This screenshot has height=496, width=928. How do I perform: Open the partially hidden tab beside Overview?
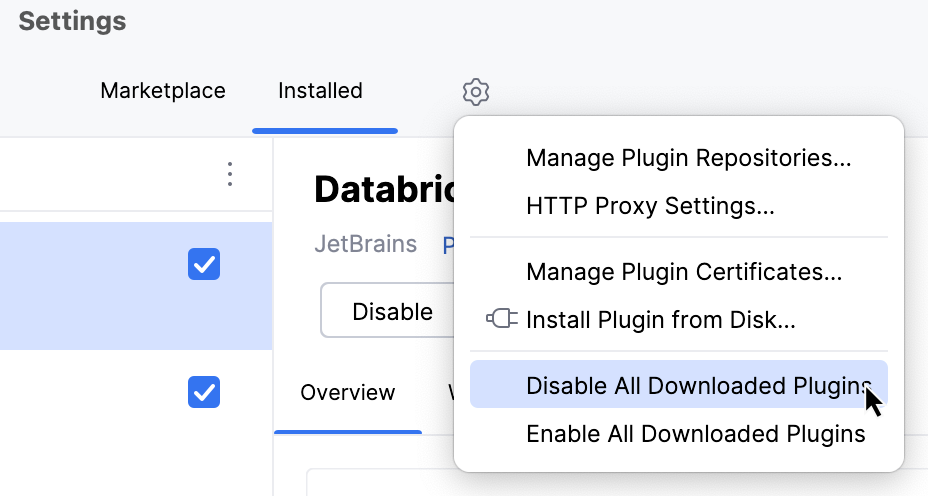pos(450,392)
